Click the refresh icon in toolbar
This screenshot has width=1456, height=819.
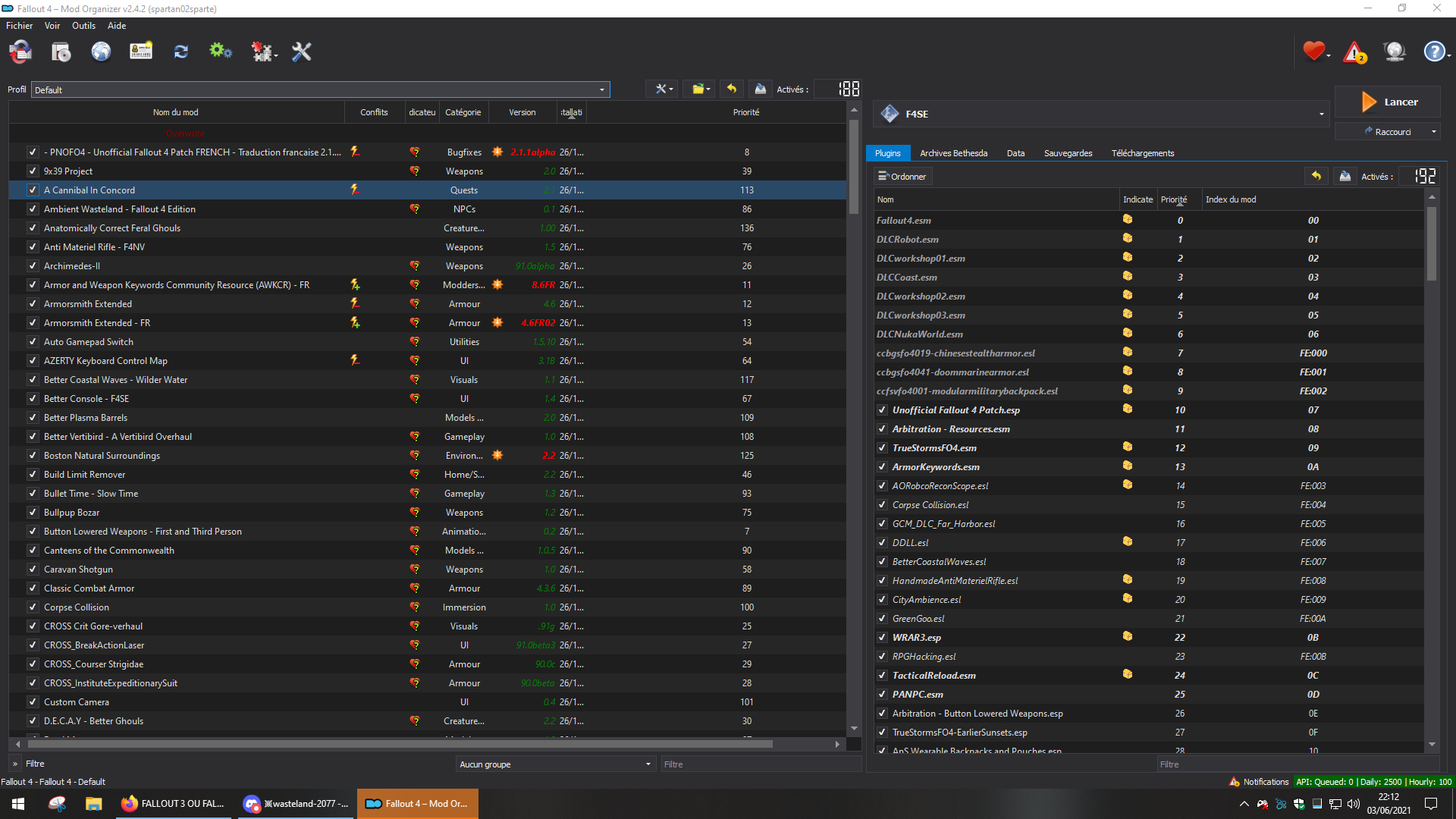coord(180,52)
